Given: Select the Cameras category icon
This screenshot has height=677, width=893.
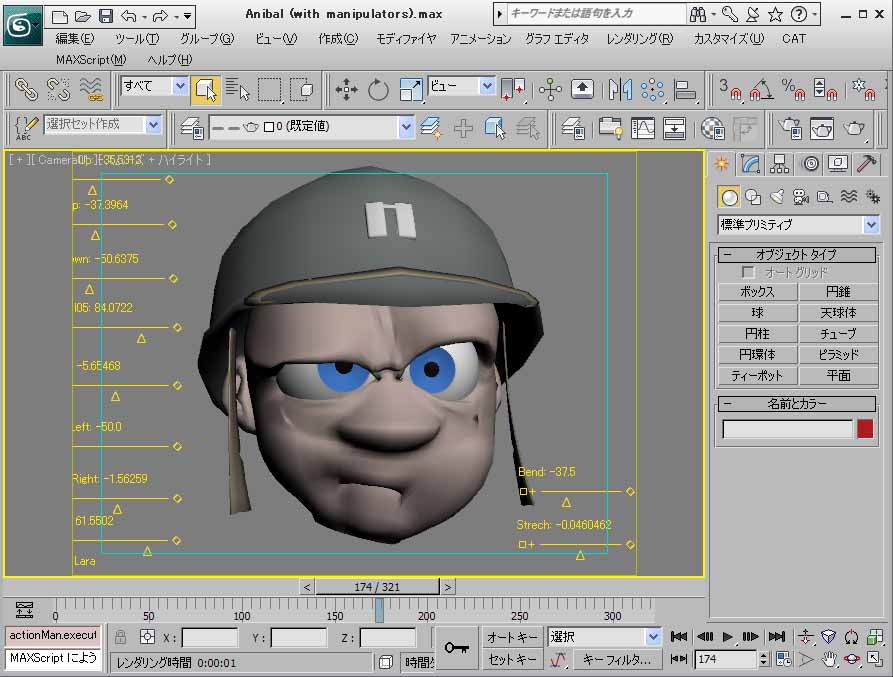Looking at the screenshot, I should [x=801, y=197].
